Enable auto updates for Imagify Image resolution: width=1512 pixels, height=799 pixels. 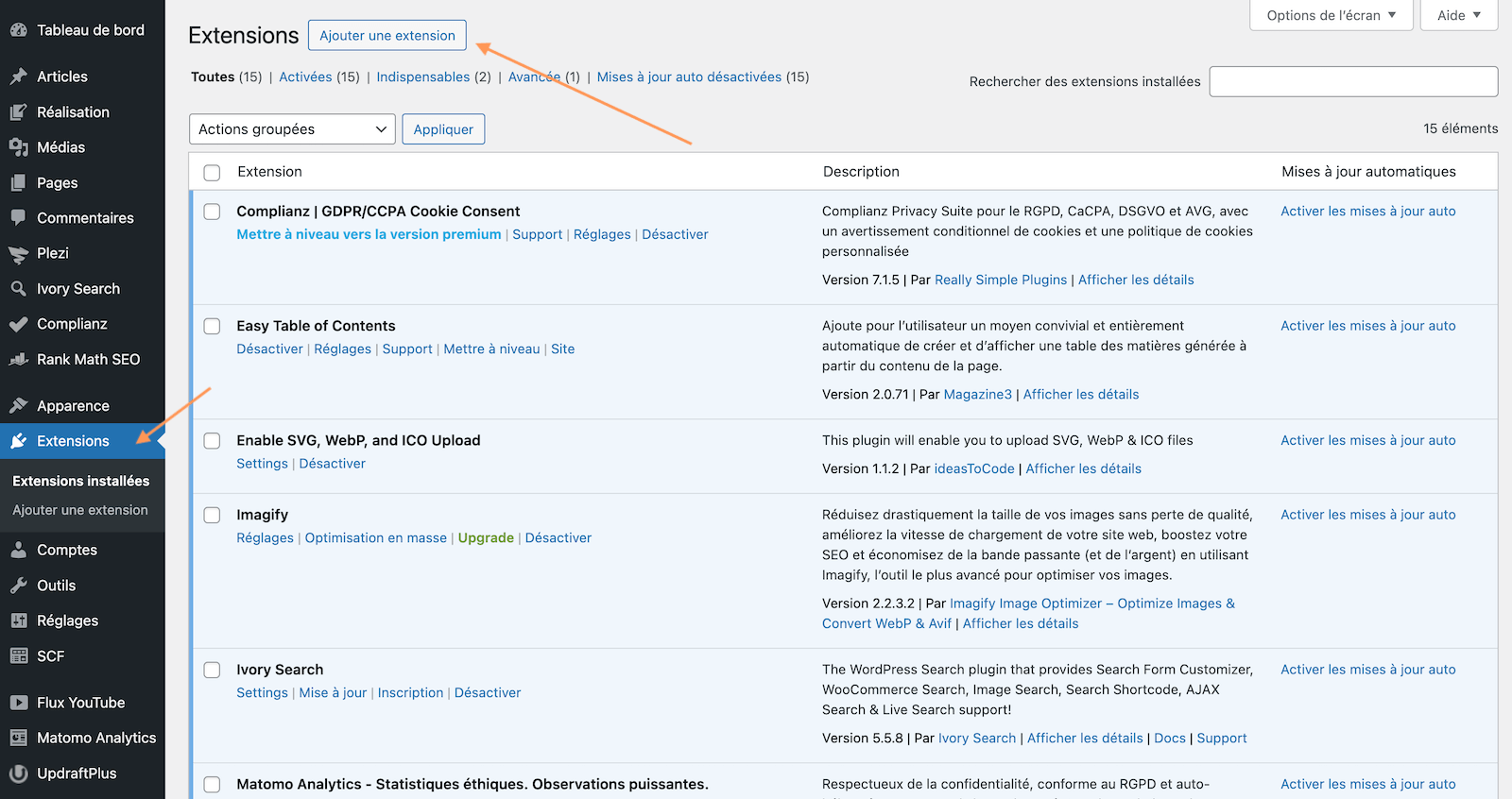pos(1367,515)
